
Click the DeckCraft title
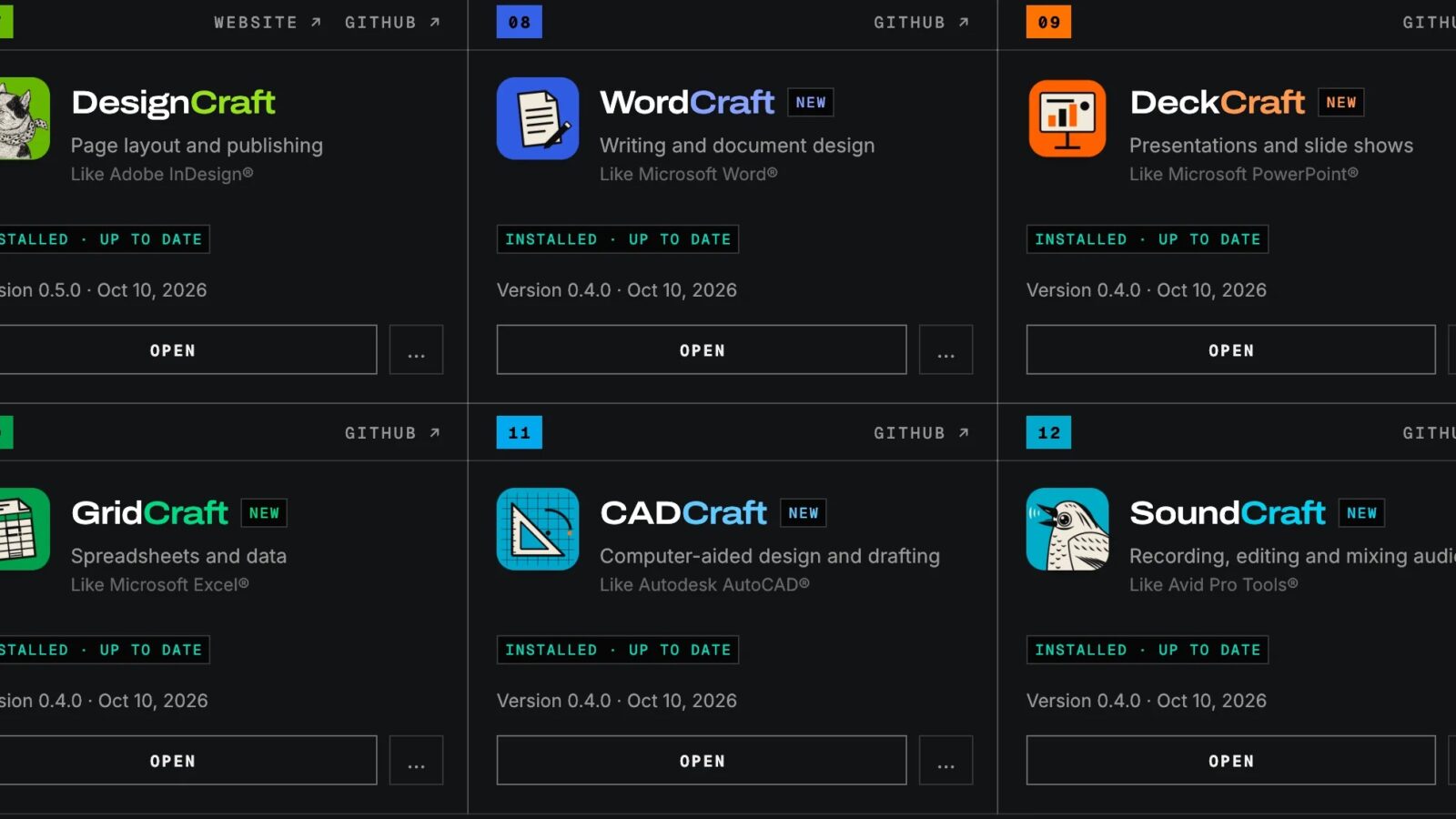[1218, 103]
